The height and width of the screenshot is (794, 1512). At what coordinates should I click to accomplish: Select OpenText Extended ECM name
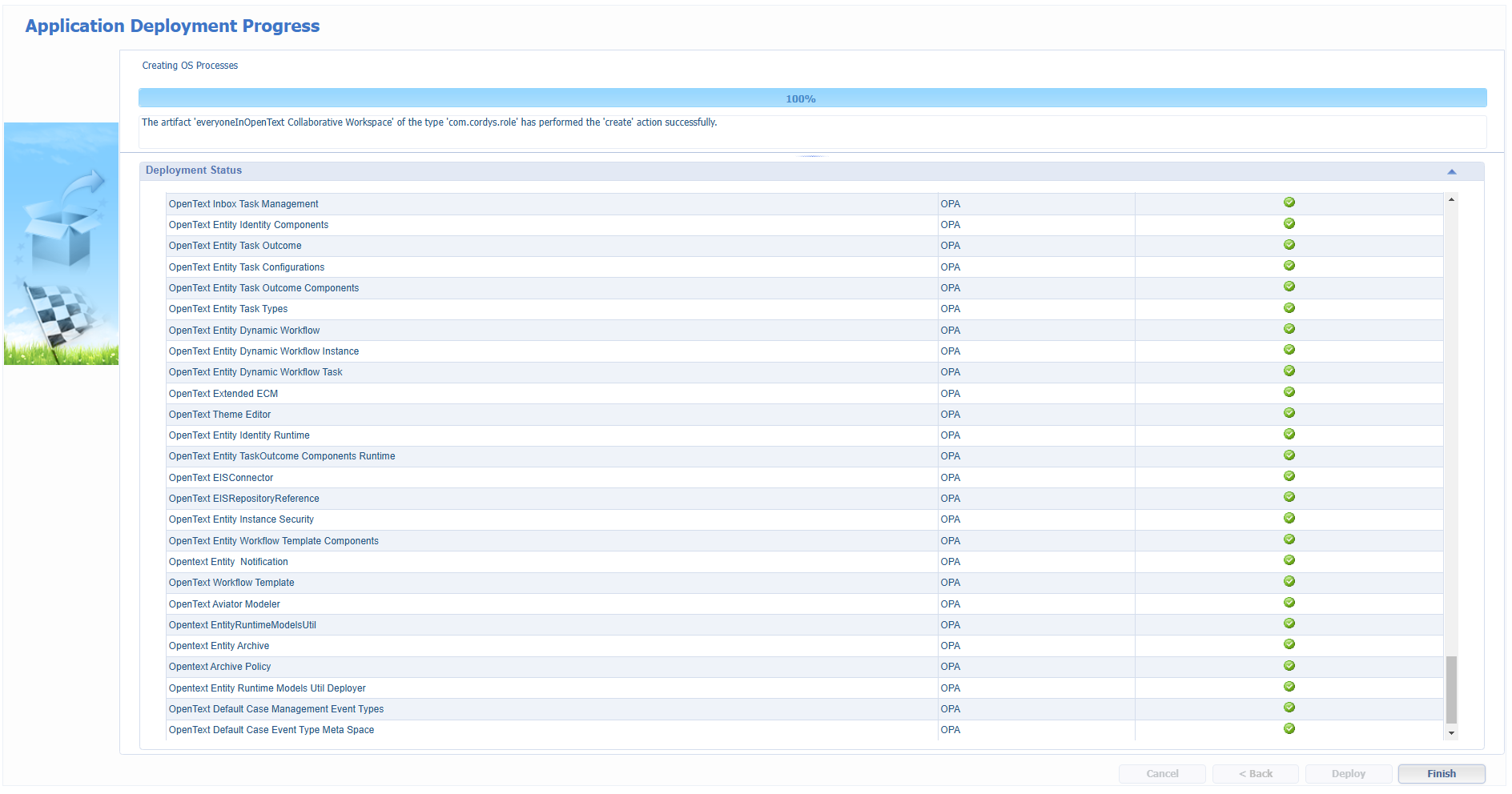pos(223,394)
